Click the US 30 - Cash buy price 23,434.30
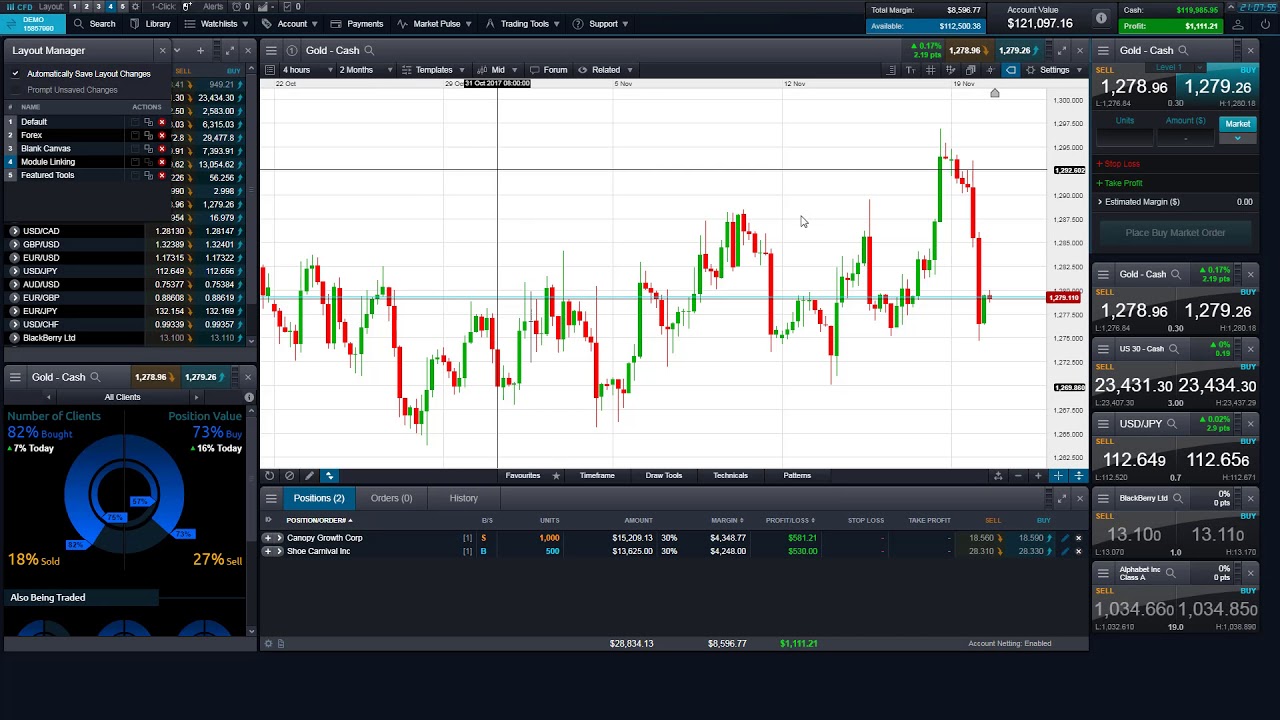The width and height of the screenshot is (1280, 720). click(x=1217, y=386)
